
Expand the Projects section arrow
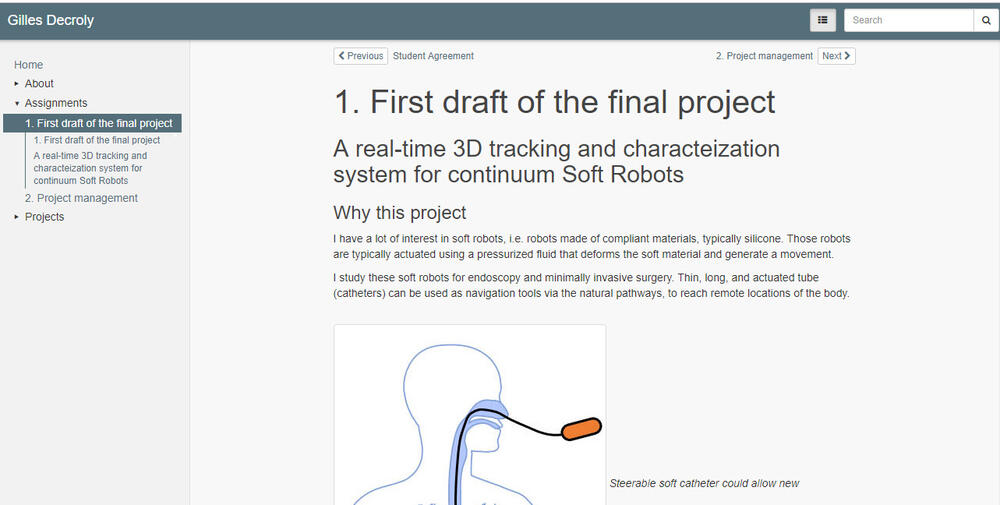pos(17,217)
